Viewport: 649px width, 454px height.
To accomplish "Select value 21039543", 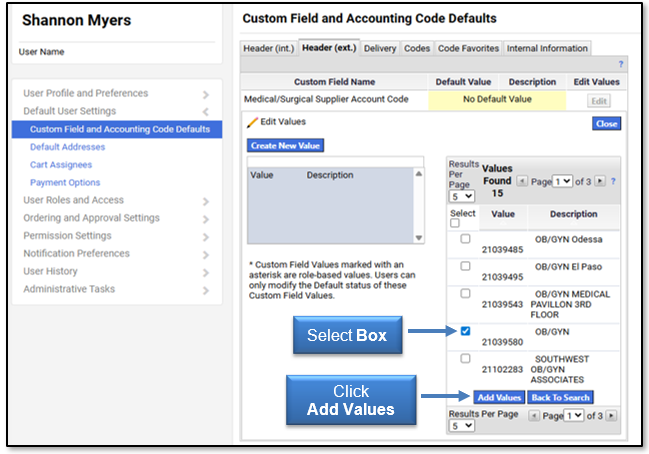I will [502, 304].
